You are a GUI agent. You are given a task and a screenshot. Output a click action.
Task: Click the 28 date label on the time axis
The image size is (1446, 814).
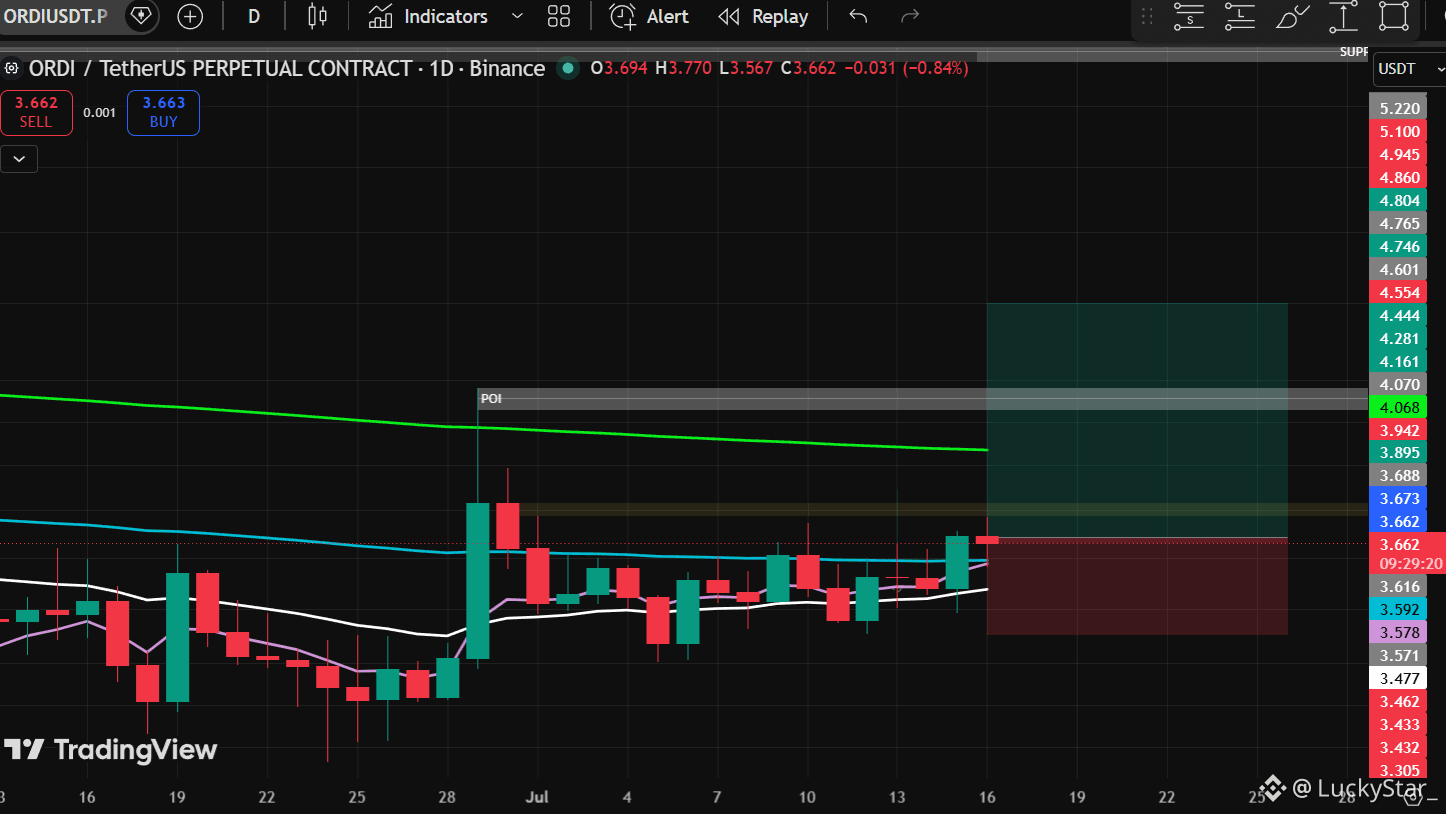click(x=447, y=797)
